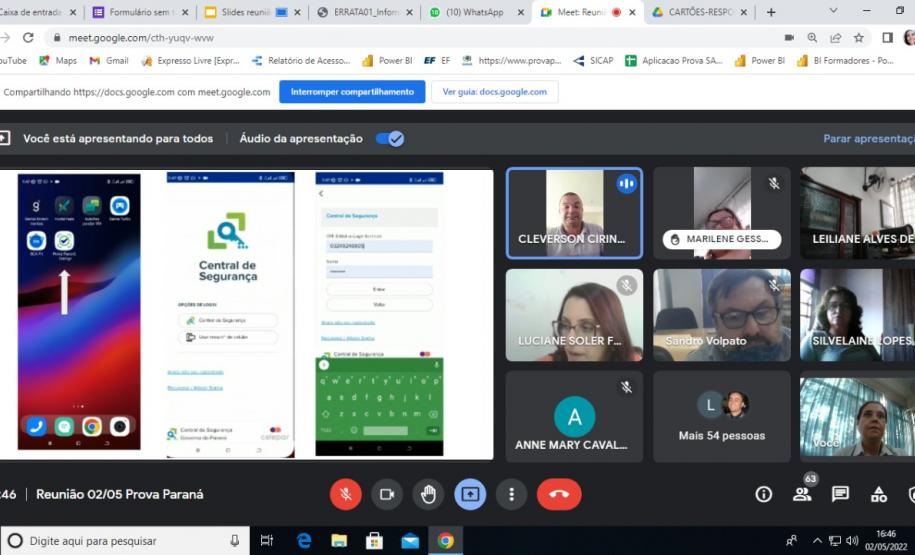Toggle Áudio da apresentação switch

pyautogui.click(x=390, y=139)
